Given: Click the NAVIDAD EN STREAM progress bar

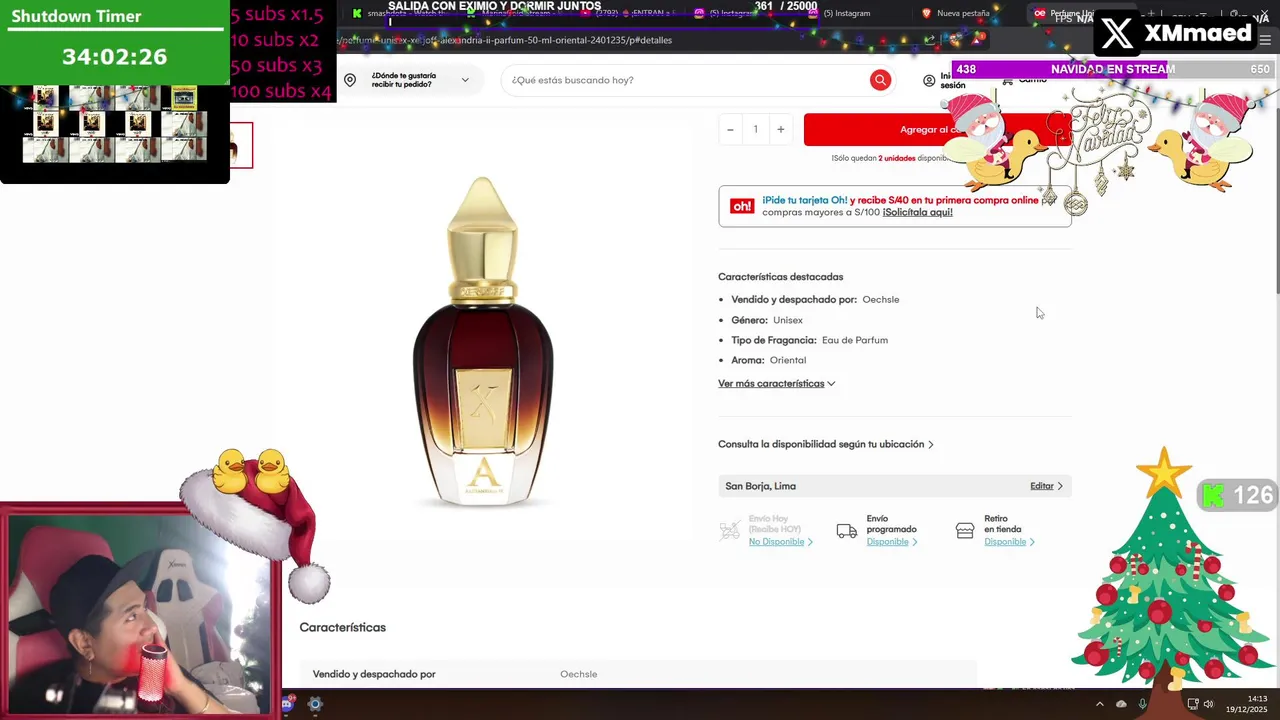Looking at the screenshot, I should pos(1112,69).
